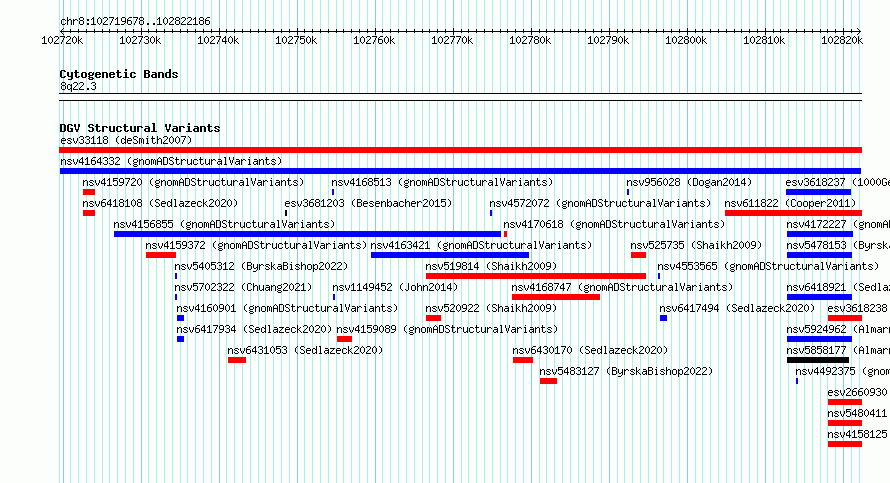Image resolution: width=890 pixels, height=483 pixels.
Task: Select the nsv956028 (Dogan2014) label
Action: click(689, 182)
